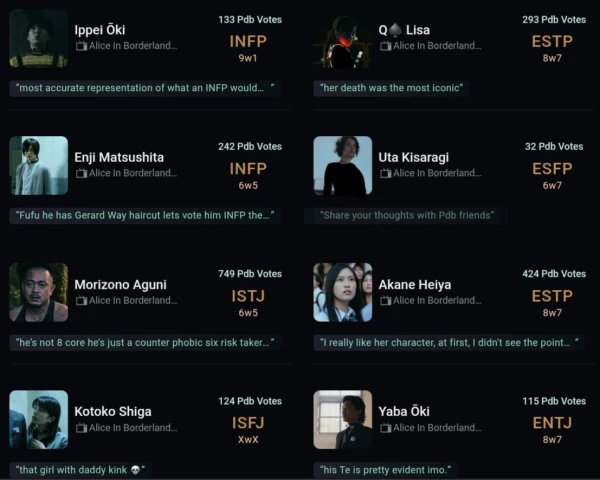
Task: Open Morizono Aguni's ISTJ type result
Action: tap(248, 295)
